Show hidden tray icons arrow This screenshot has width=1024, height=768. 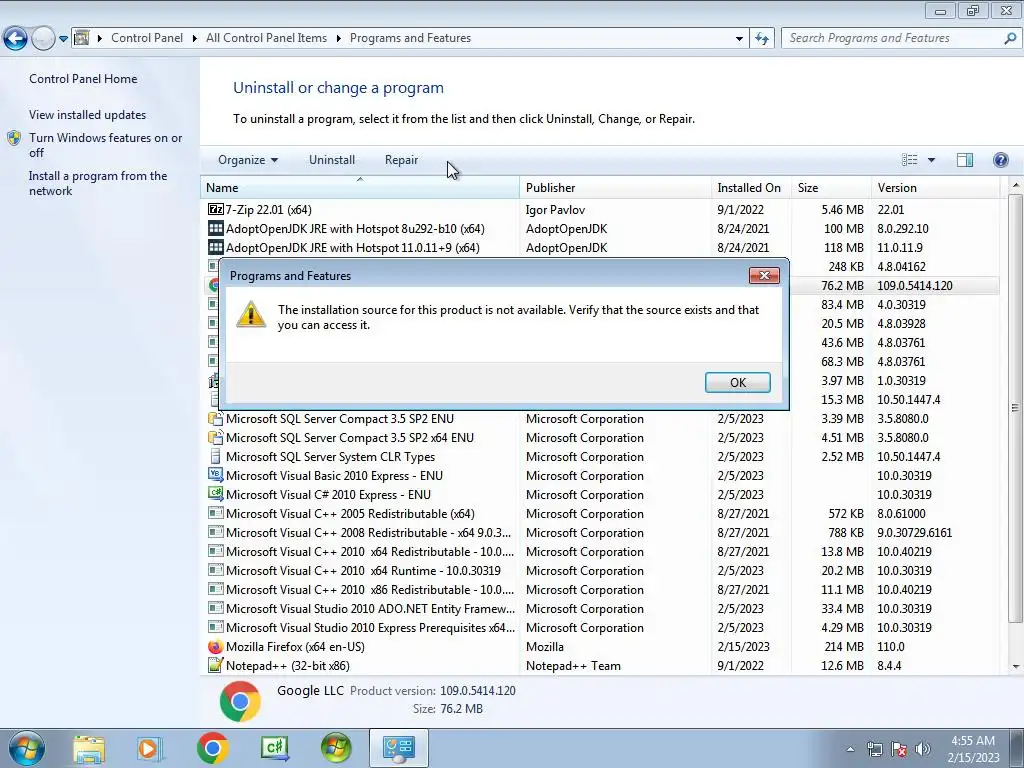click(x=850, y=749)
